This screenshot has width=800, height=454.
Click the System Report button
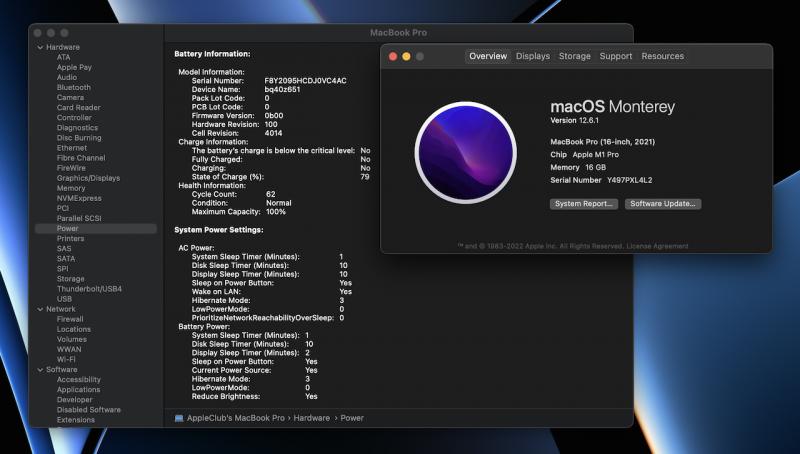pyautogui.click(x=584, y=204)
